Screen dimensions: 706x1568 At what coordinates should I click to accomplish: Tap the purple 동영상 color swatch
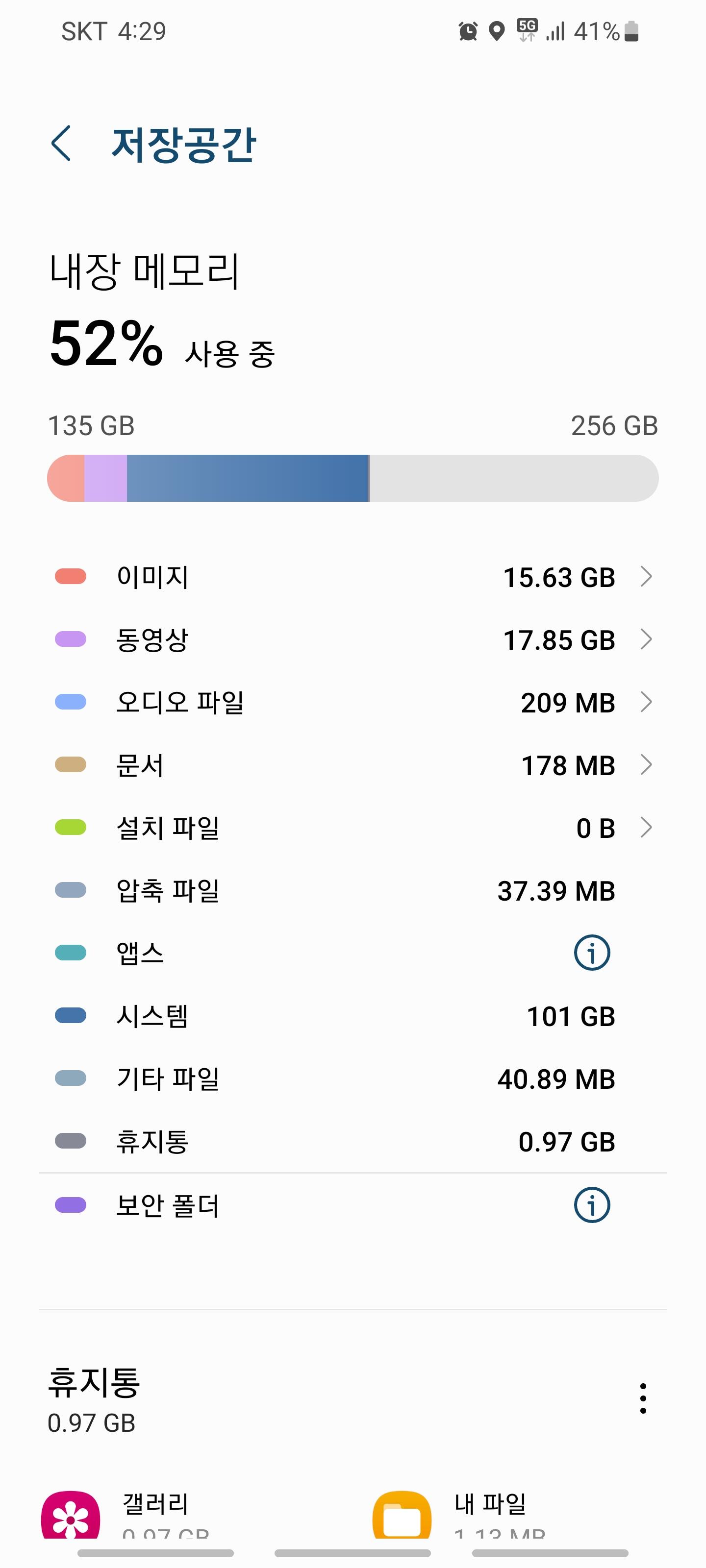click(71, 639)
